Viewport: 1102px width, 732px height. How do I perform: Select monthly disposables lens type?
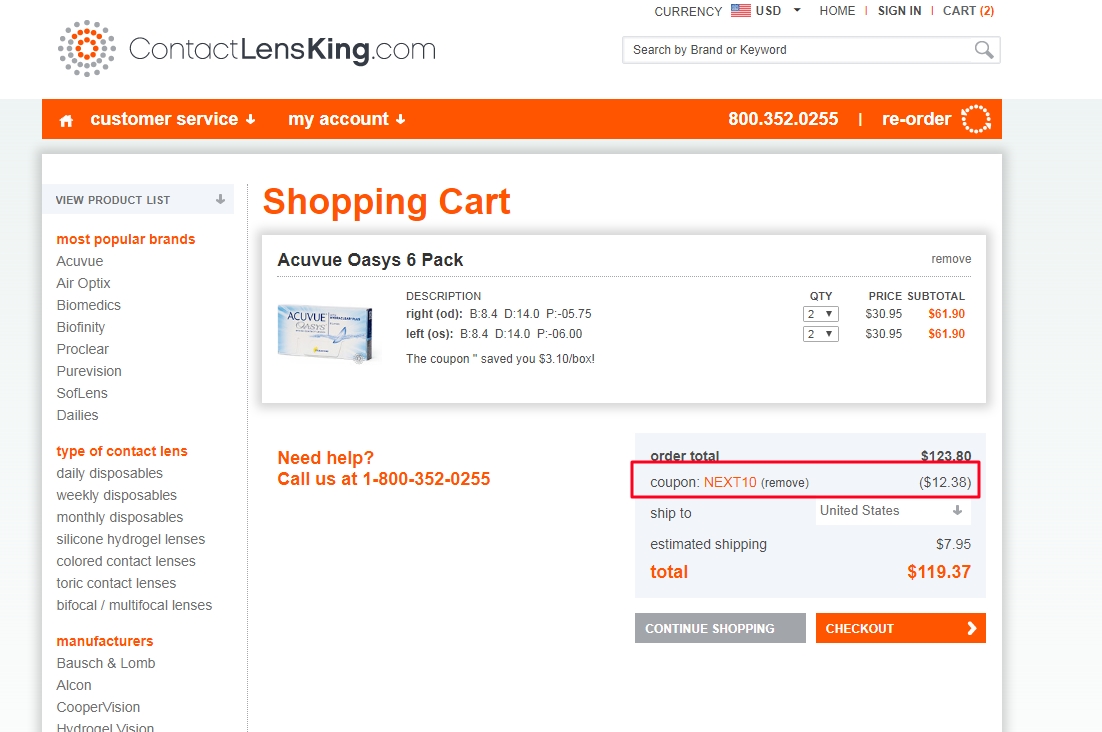(119, 517)
